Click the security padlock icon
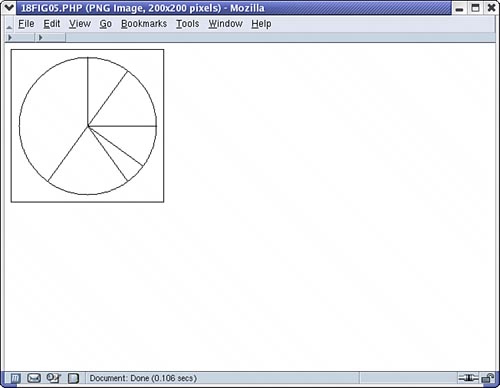This screenshot has height=388, width=500. pos(488,378)
